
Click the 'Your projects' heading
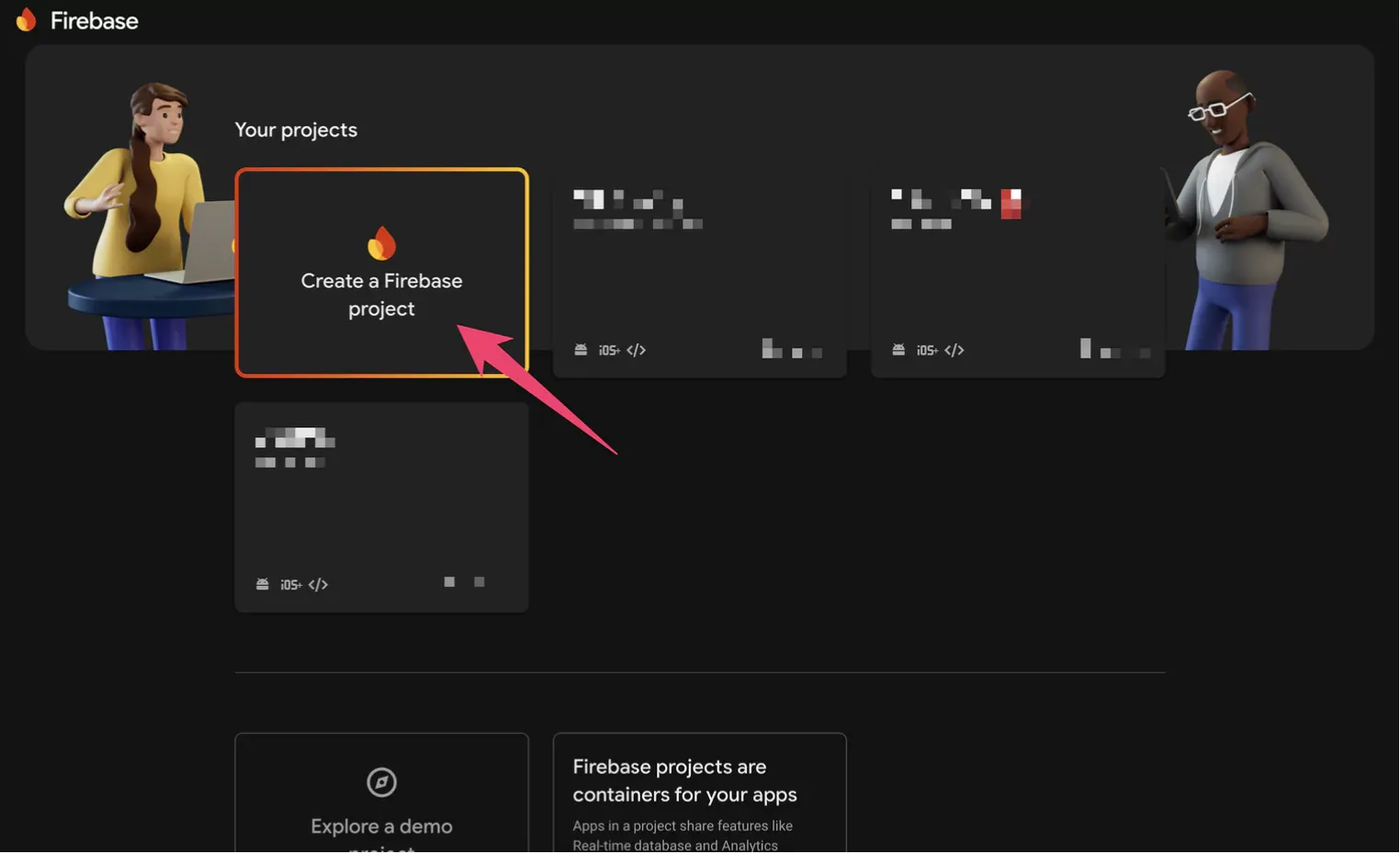point(296,130)
